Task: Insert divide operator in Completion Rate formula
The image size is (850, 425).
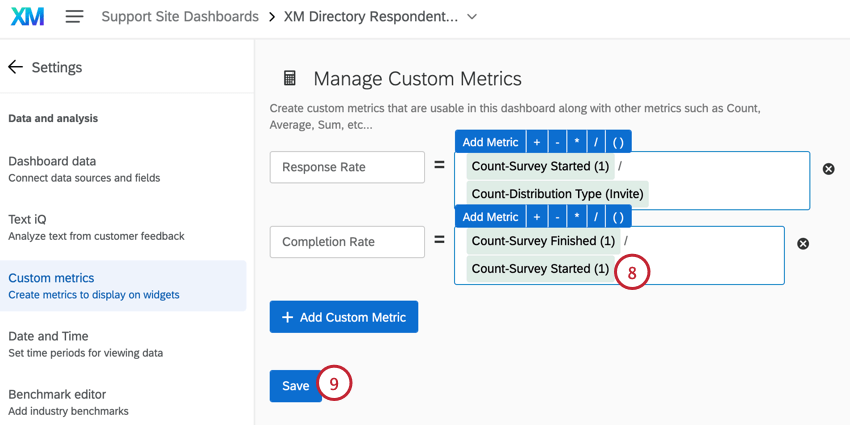Action: click(x=595, y=217)
